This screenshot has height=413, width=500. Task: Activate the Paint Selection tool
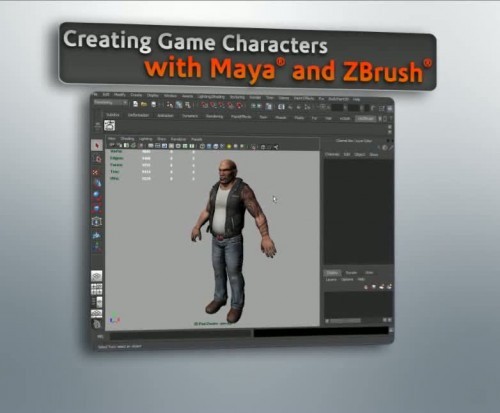pyautogui.click(x=96, y=172)
